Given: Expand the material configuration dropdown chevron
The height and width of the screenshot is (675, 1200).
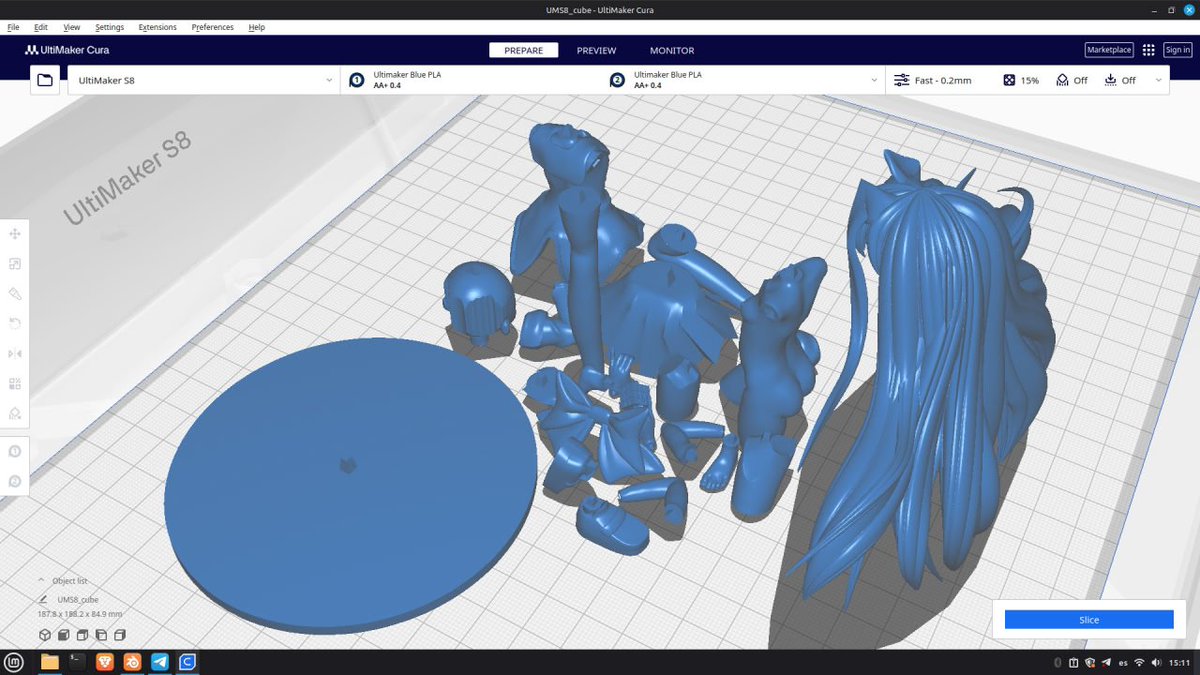Looking at the screenshot, I should (x=874, y=80).
